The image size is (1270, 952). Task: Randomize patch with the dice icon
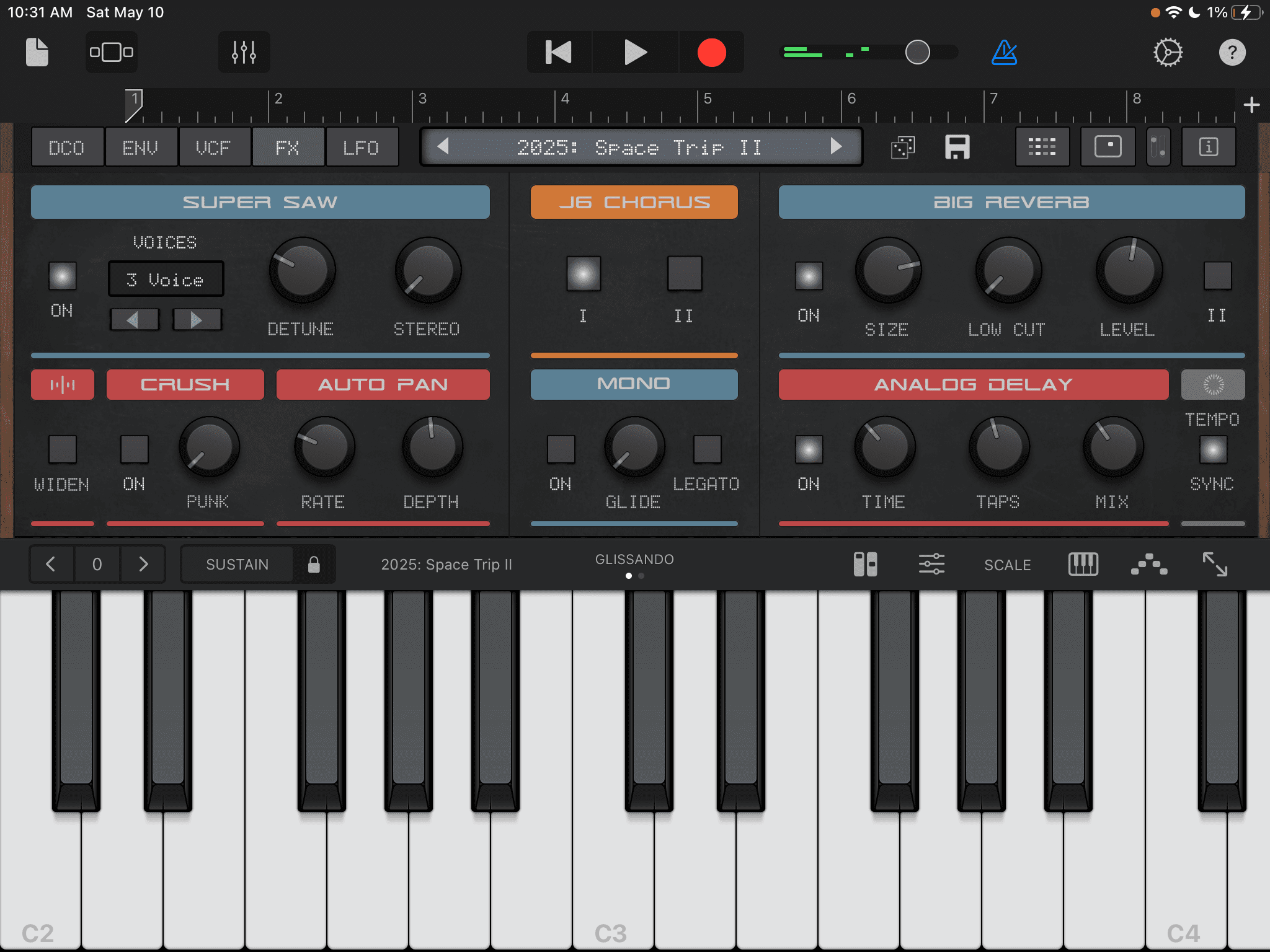(903, 148)
